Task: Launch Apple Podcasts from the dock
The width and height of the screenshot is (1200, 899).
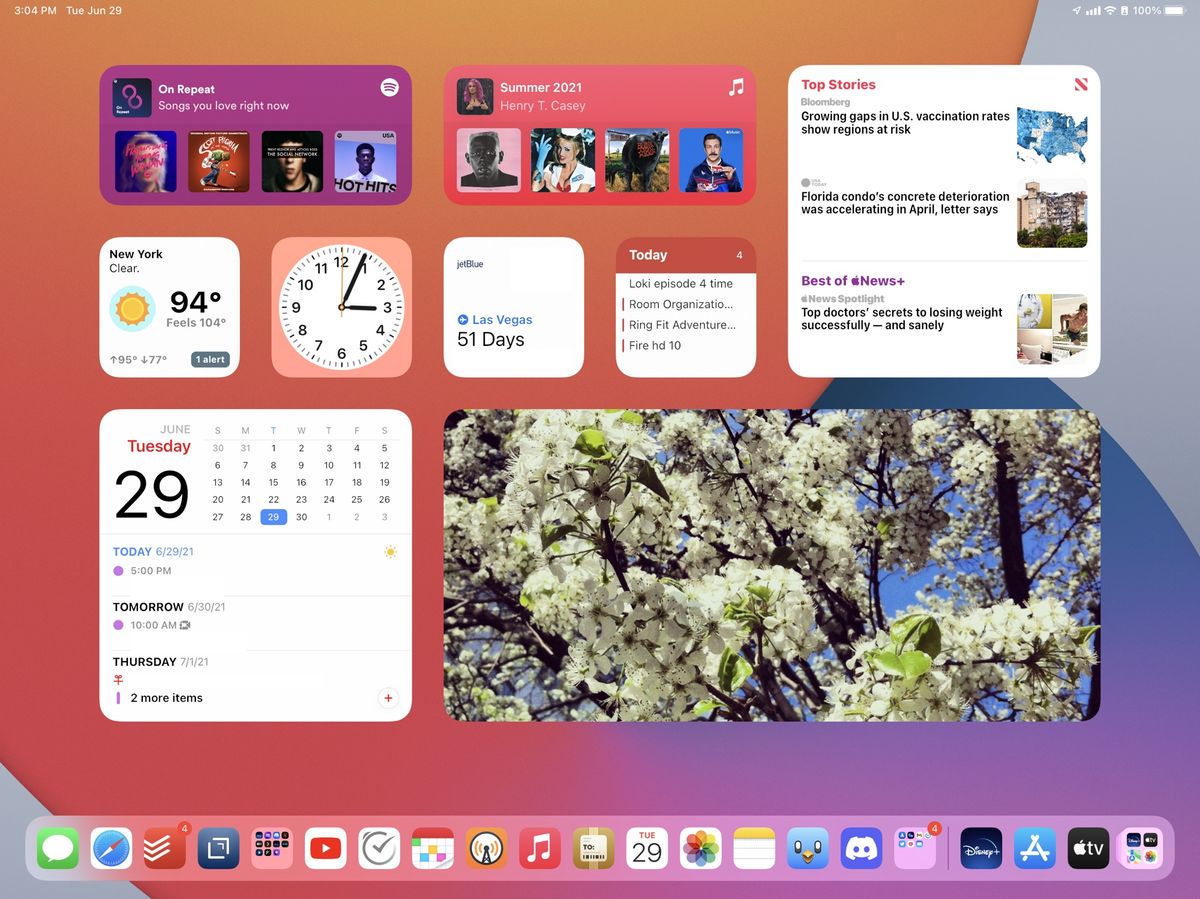Action: pos(486,848)
